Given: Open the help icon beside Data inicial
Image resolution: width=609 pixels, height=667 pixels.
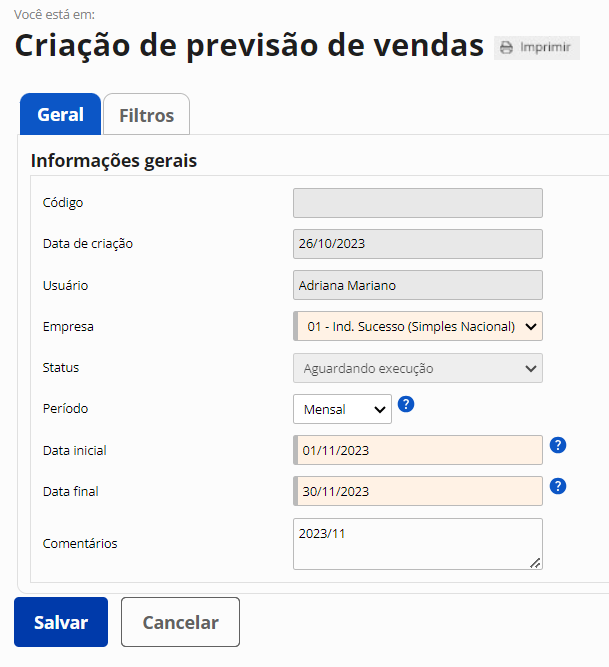Looking at the screenshot, I should 558,445.
